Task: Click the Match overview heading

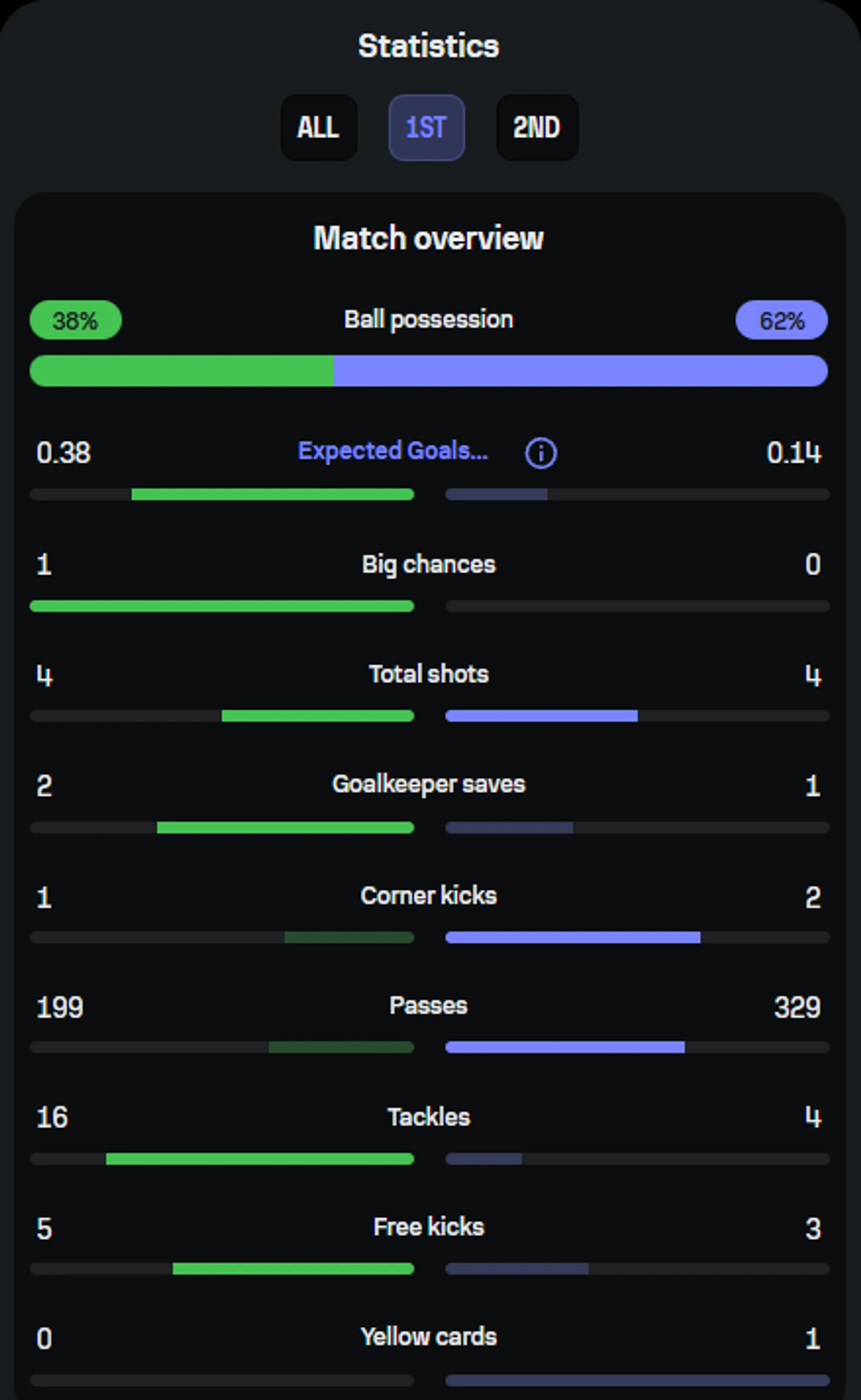Action: point(429,238)
